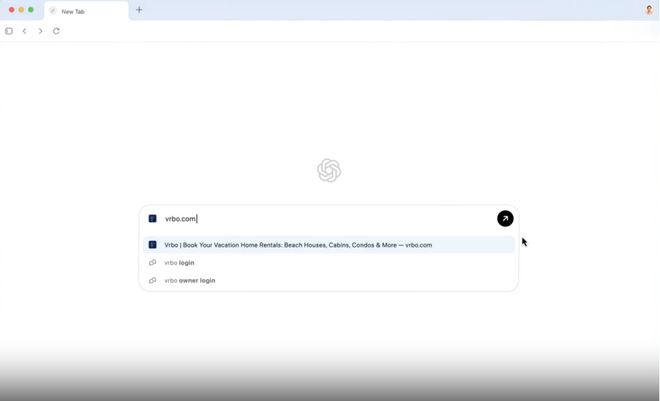Screen dimensions: 660x401
Task: Click the link icon beside vrbo owner login
Action: click(x=152, y=280)
